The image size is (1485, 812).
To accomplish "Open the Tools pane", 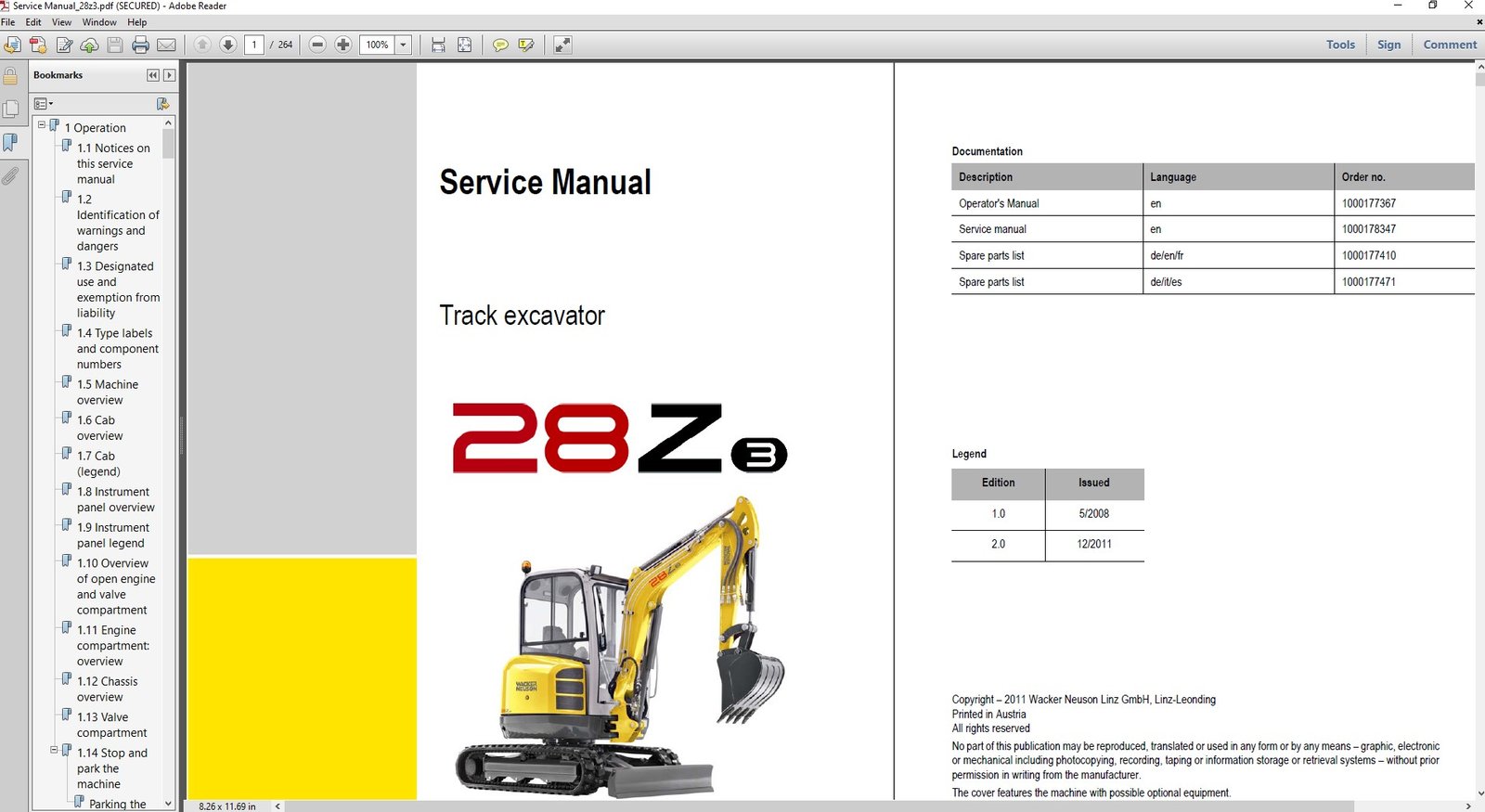I will coord(1340,45).
